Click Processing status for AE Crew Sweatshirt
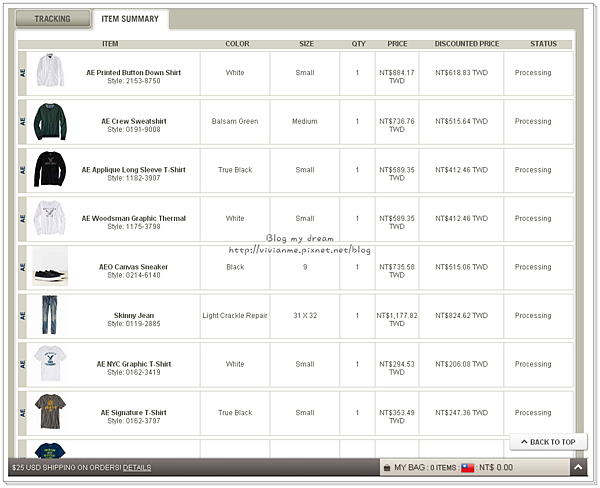 coord(533,121)
